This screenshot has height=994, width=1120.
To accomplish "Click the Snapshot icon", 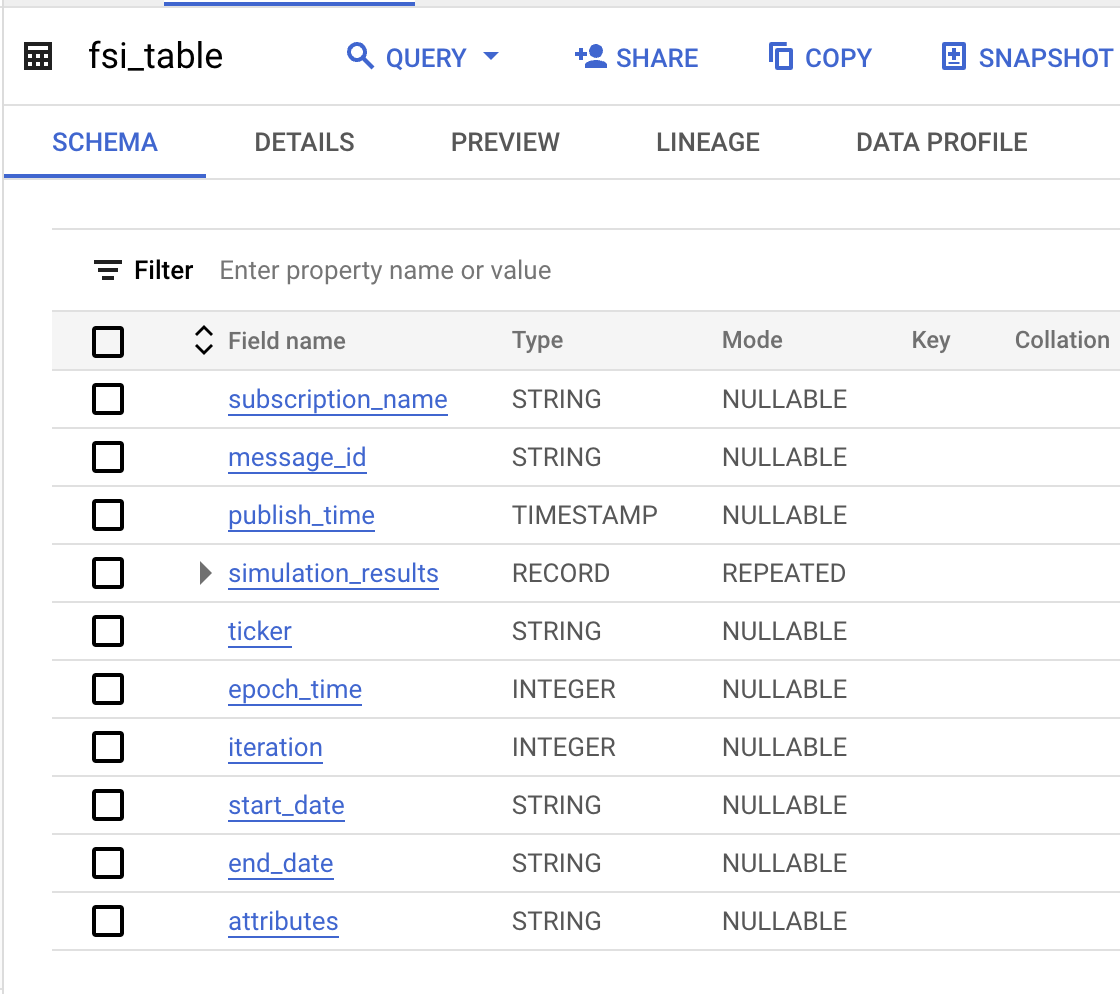I will [x=954, y=57].
